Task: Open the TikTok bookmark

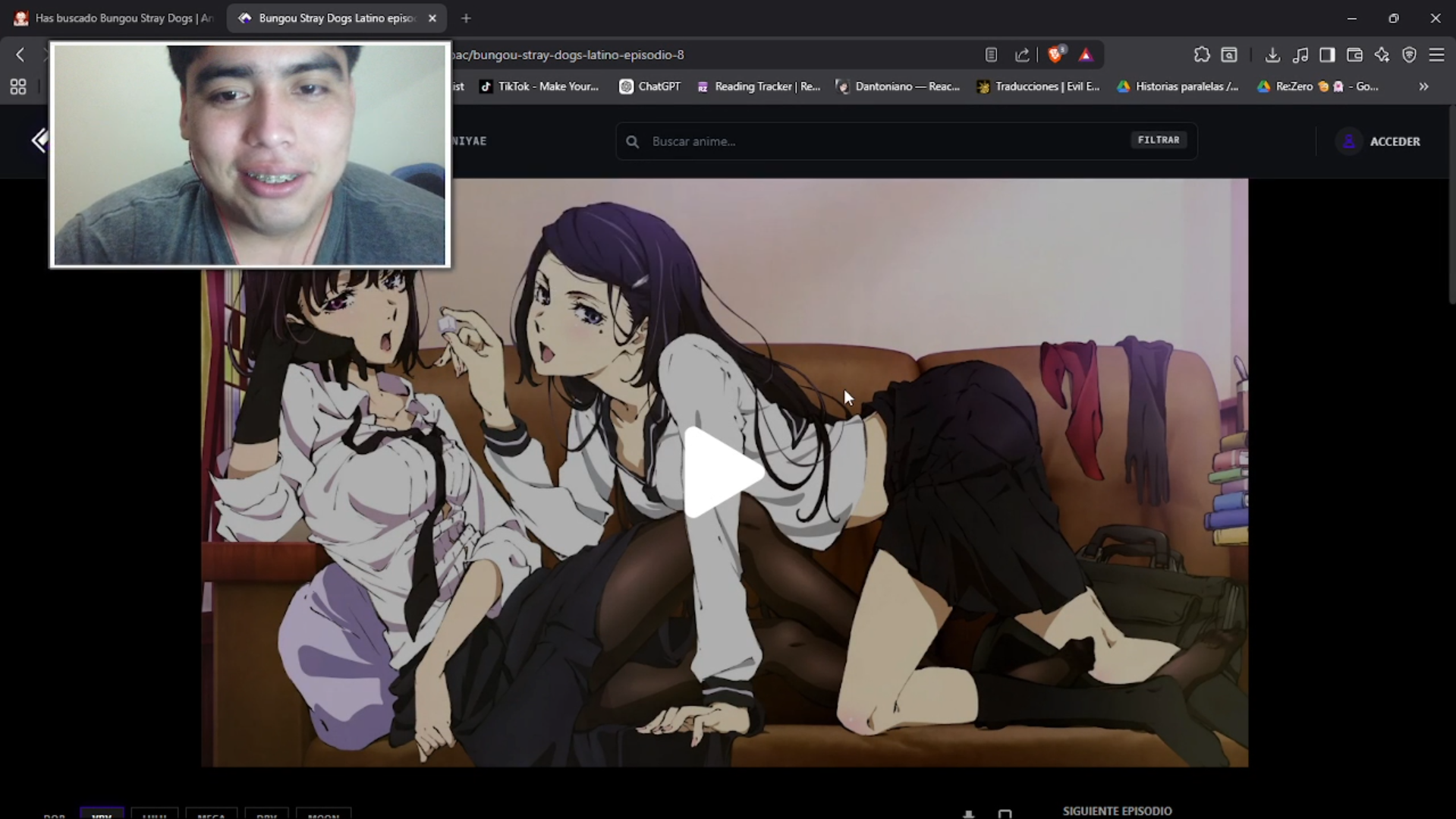Action: 539,87
